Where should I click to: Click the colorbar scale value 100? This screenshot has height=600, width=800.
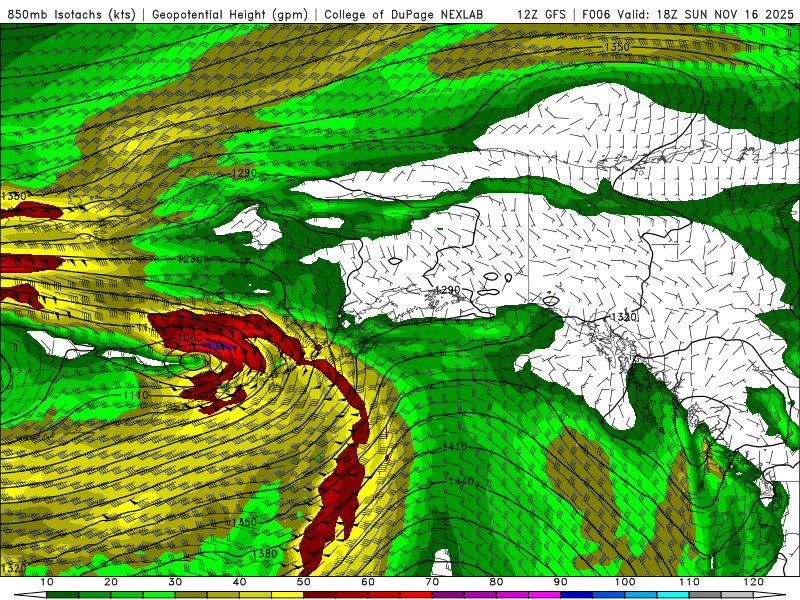click(624, 582)
